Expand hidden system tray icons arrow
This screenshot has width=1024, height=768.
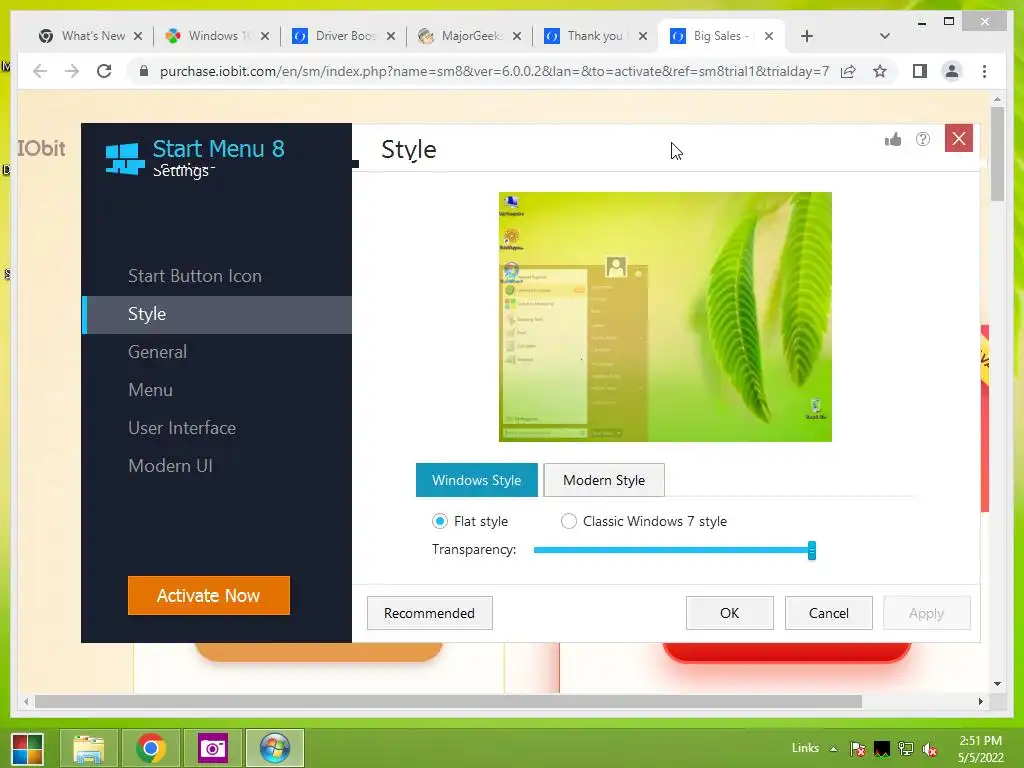pos(834,749)
